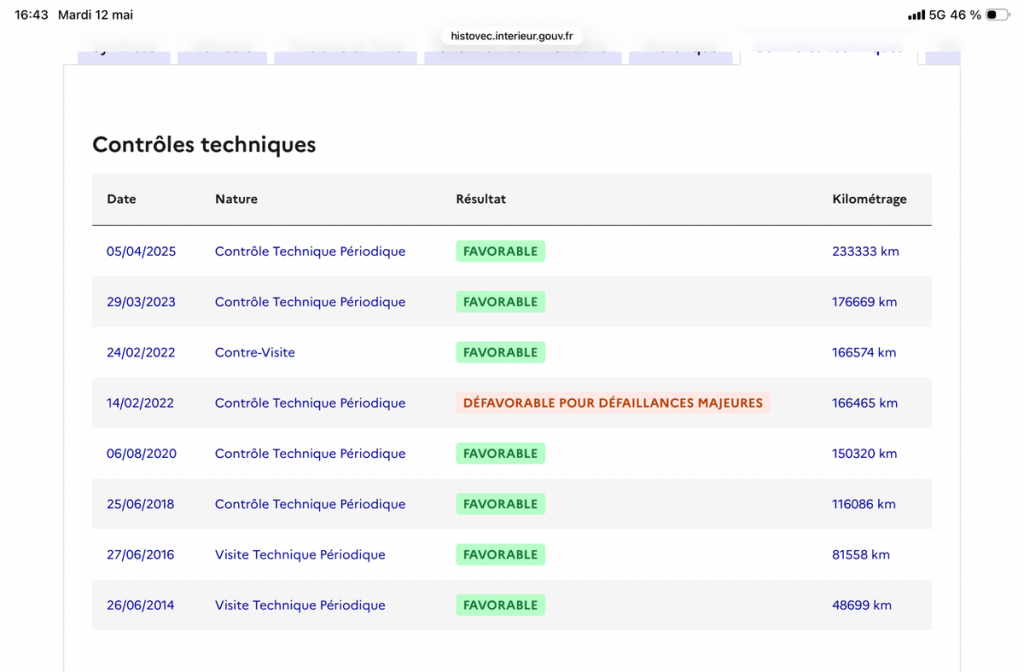
Task: Select date 14/02/2022
Action: coord(140,403)
